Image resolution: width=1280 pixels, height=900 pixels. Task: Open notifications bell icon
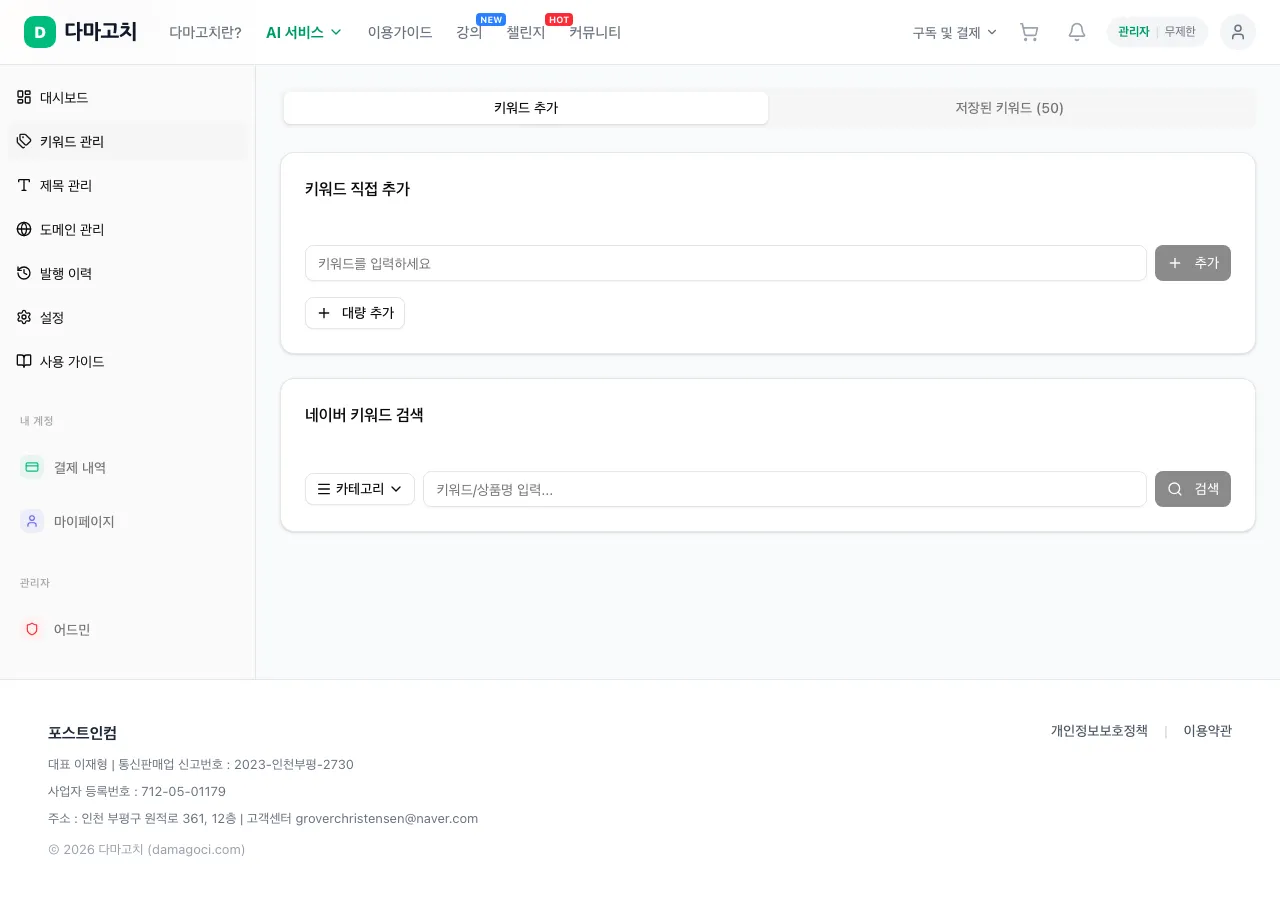(1077, 32)
